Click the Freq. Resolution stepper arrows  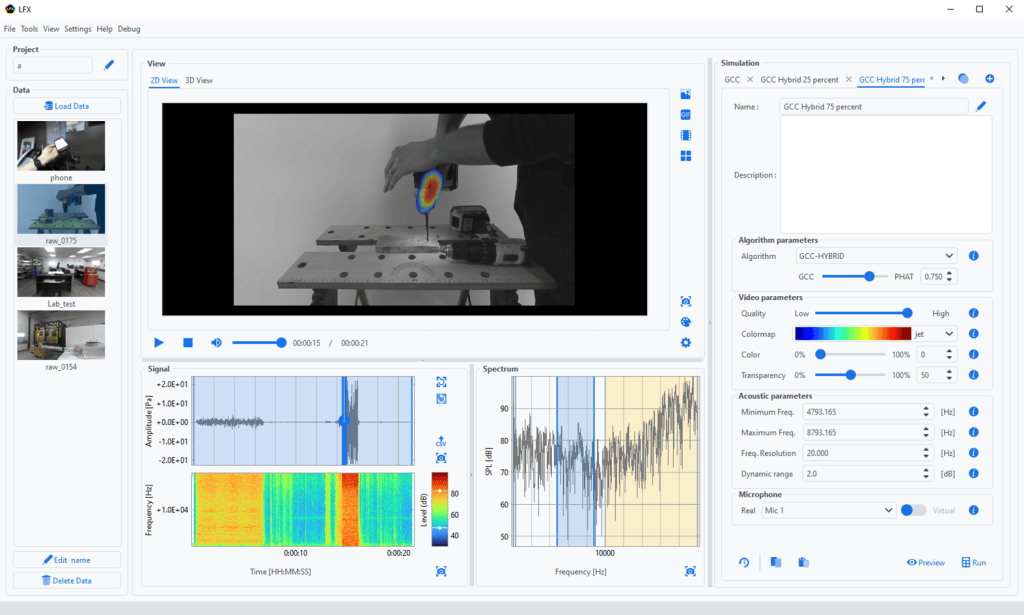pyautogui.click(x=926, y=453)
